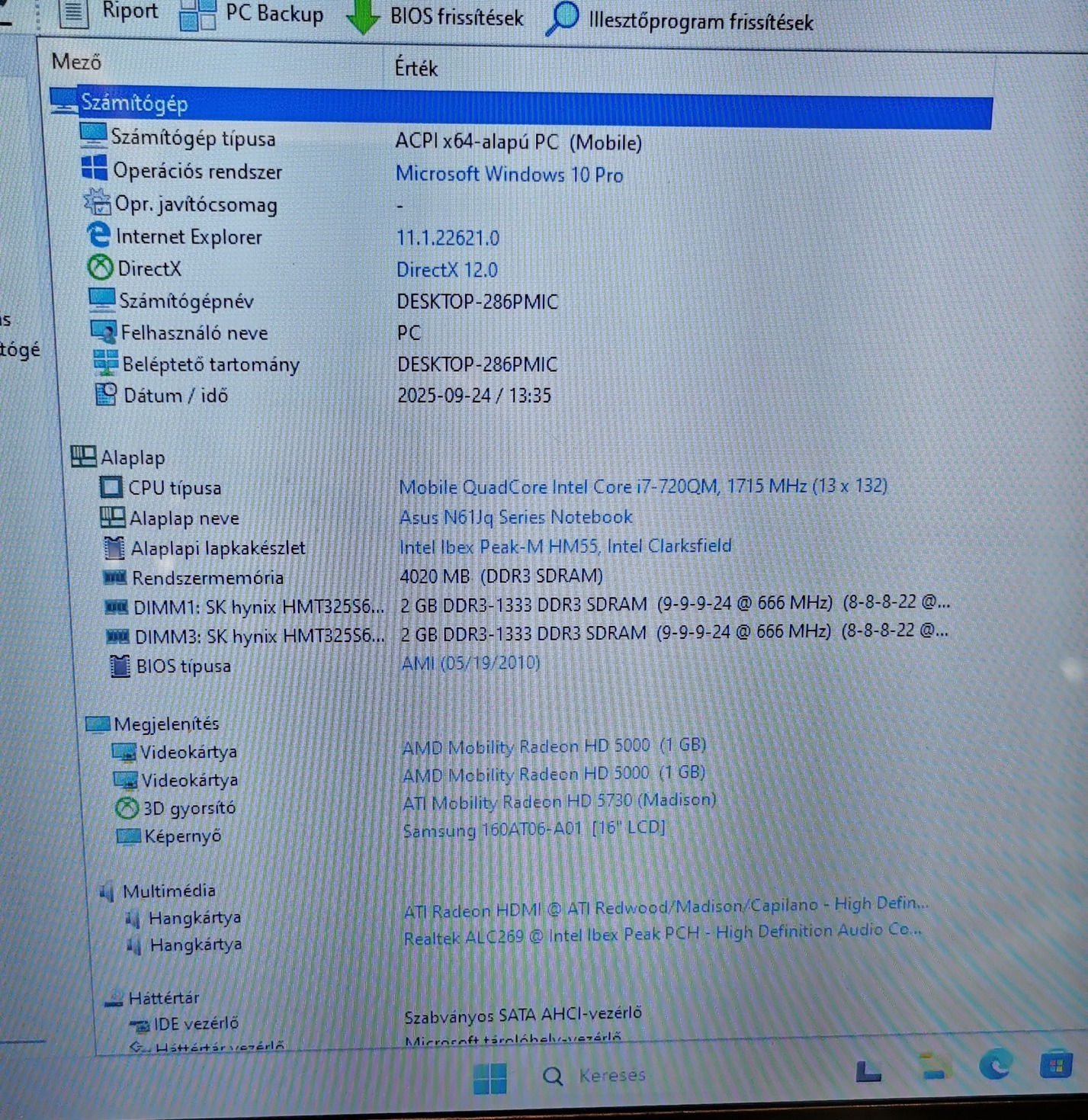Click the Dátum / idő clock icon
Viewport: 1088px width, 1120px height.
106,394
